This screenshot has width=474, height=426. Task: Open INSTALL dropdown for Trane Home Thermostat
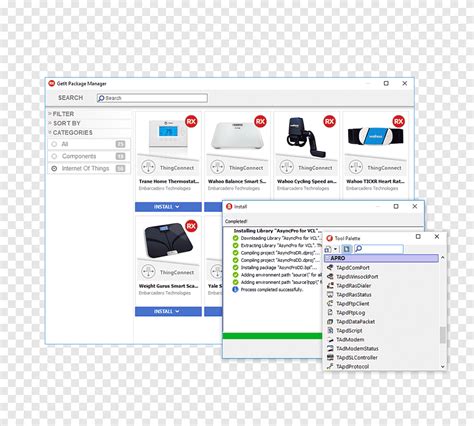pos(177,207)
